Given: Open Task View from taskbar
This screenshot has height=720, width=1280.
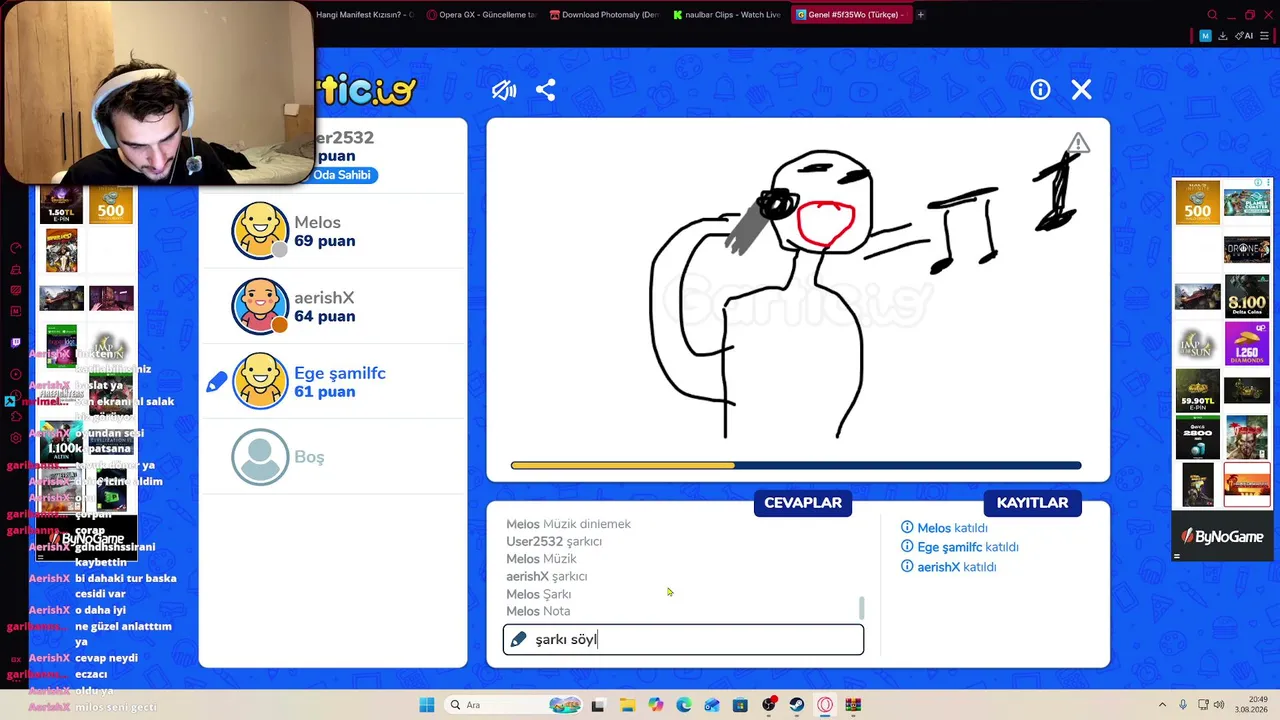Looking at the screenshot, I should (598, 705).
